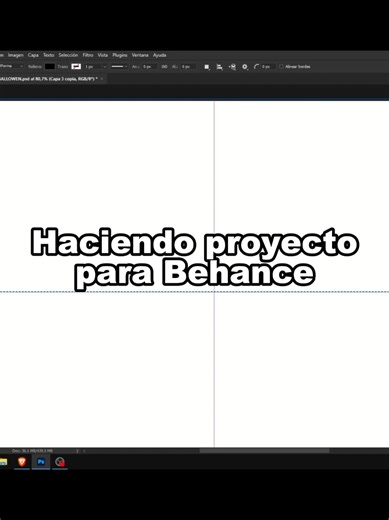Open File Explorer from the taskbar
Screen dimensions: 389x520
point(3,462)
